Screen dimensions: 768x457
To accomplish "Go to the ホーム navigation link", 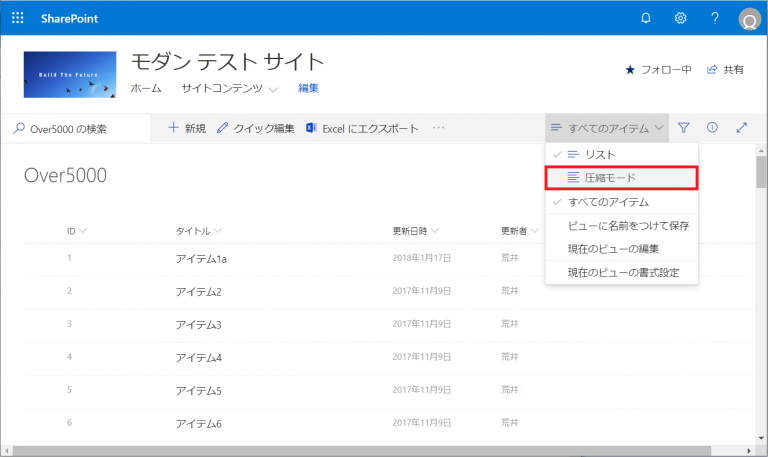I will click(x=146, y=88).
